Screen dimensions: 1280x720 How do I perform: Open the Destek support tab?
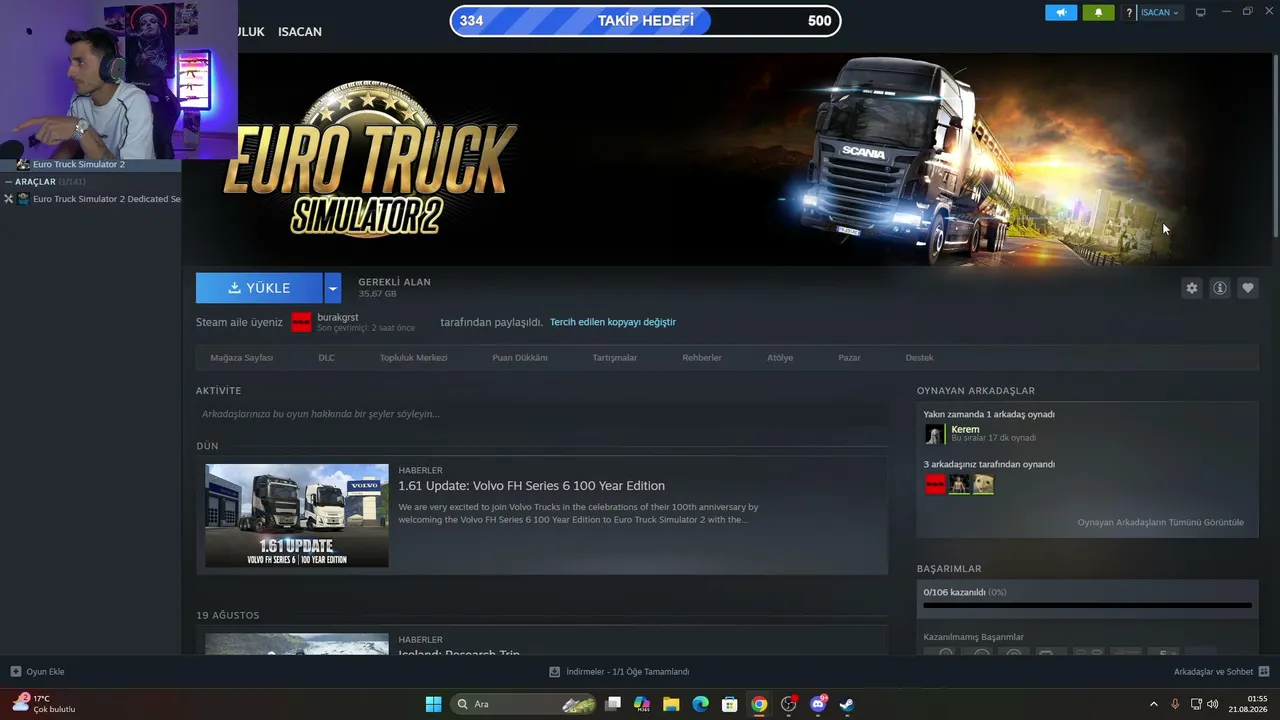(919, 357)
